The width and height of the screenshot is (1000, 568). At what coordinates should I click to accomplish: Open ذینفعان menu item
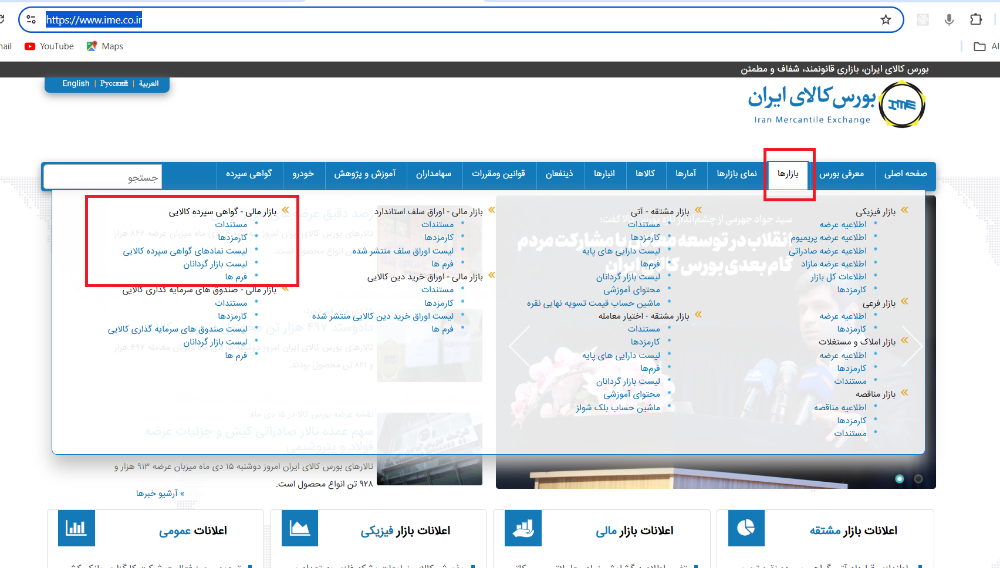559,173
